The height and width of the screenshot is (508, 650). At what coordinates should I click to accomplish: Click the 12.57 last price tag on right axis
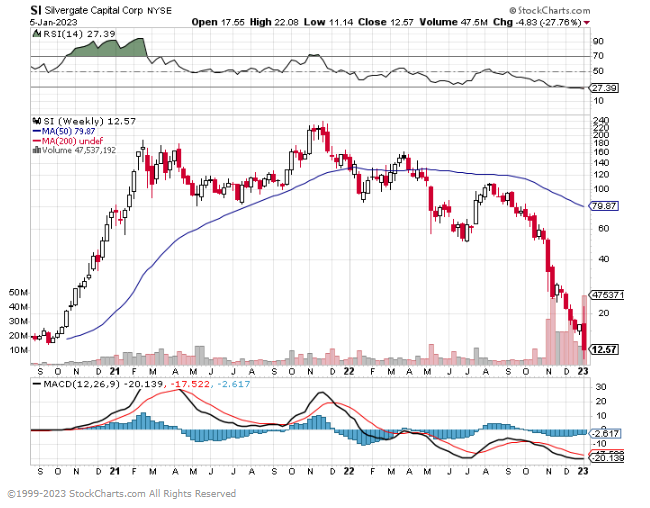coord(604,350)
